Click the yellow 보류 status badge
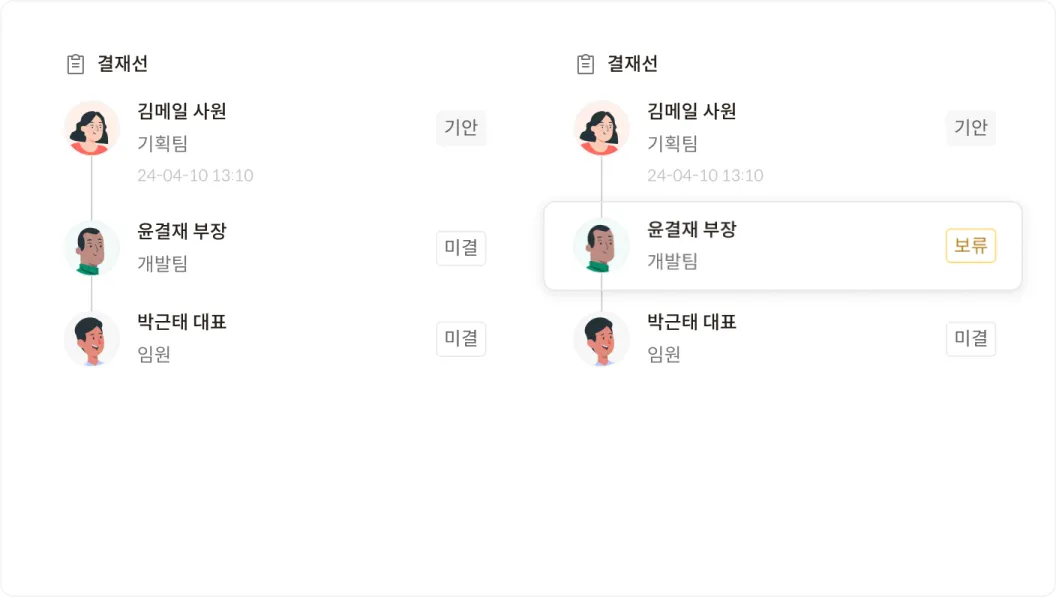This screenshot has height=597, width=1056. click(x=970, y=246)
